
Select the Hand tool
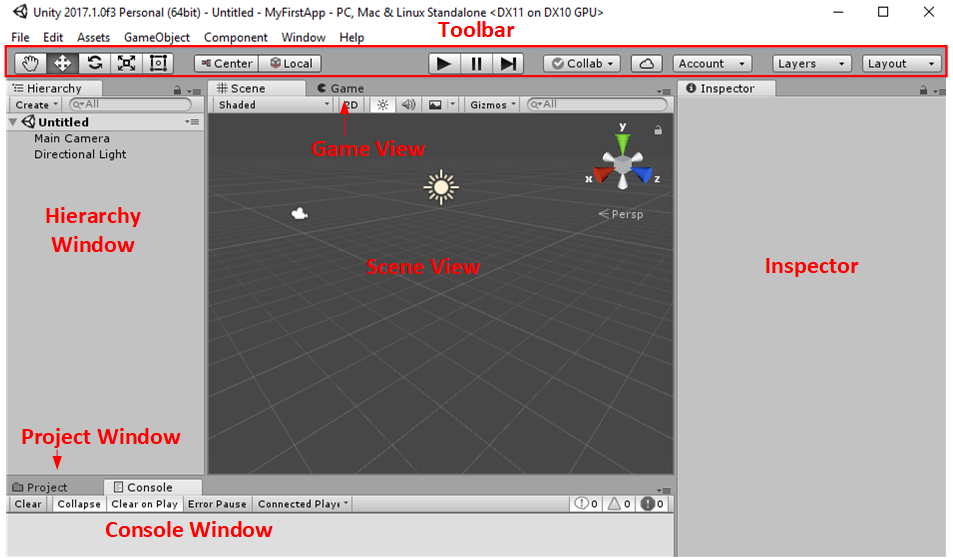pos(30,63)
